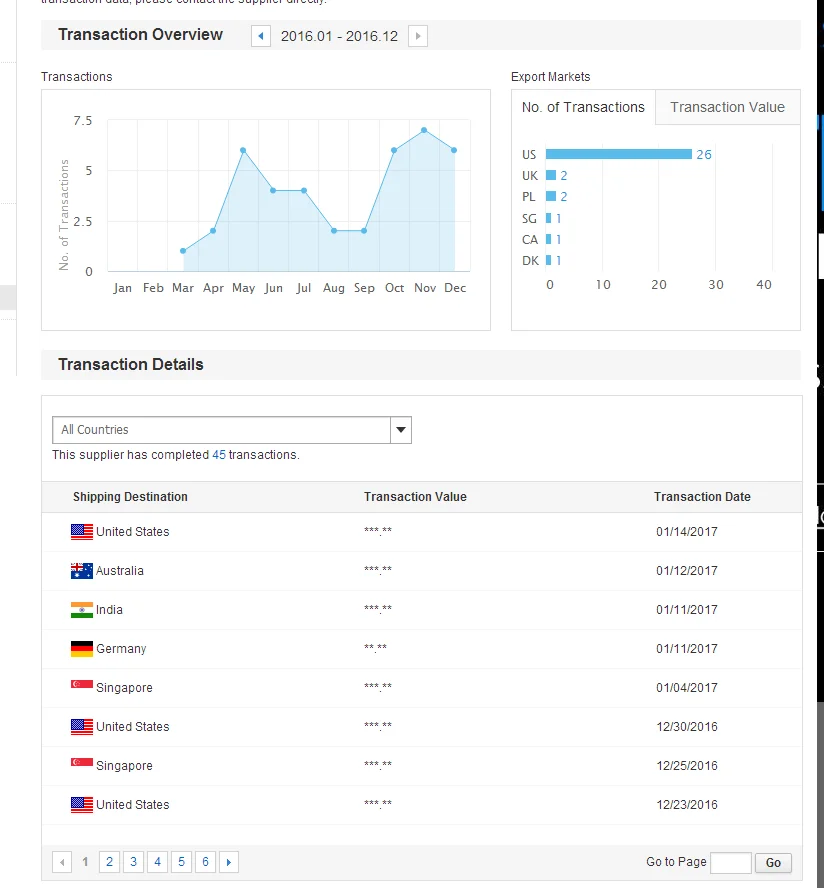This screenshot has height=888, width=824.
Task: Click the India flag icon
Action: tap(82, 610)
